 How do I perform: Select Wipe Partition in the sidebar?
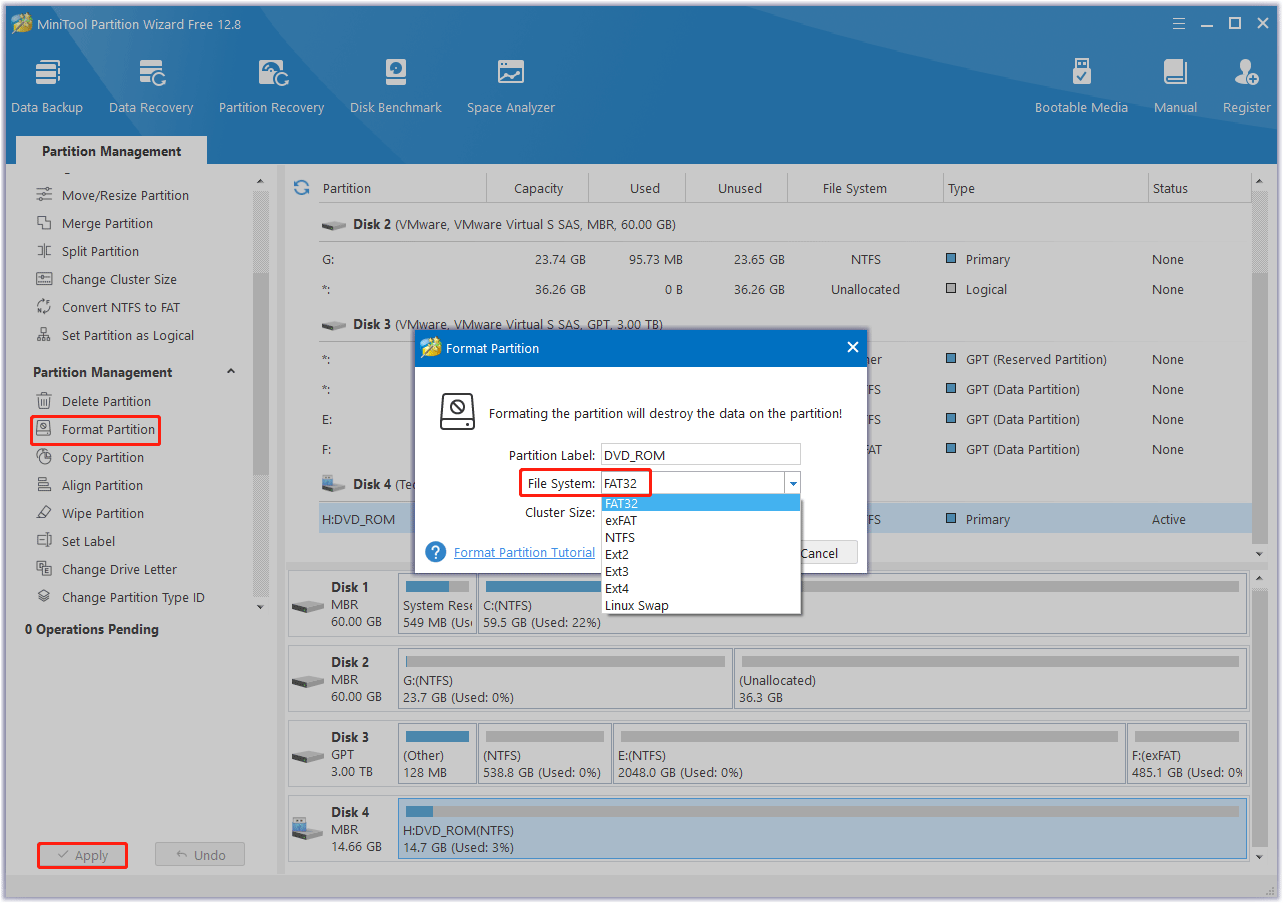pyautogui.click(x=102, y=514)
